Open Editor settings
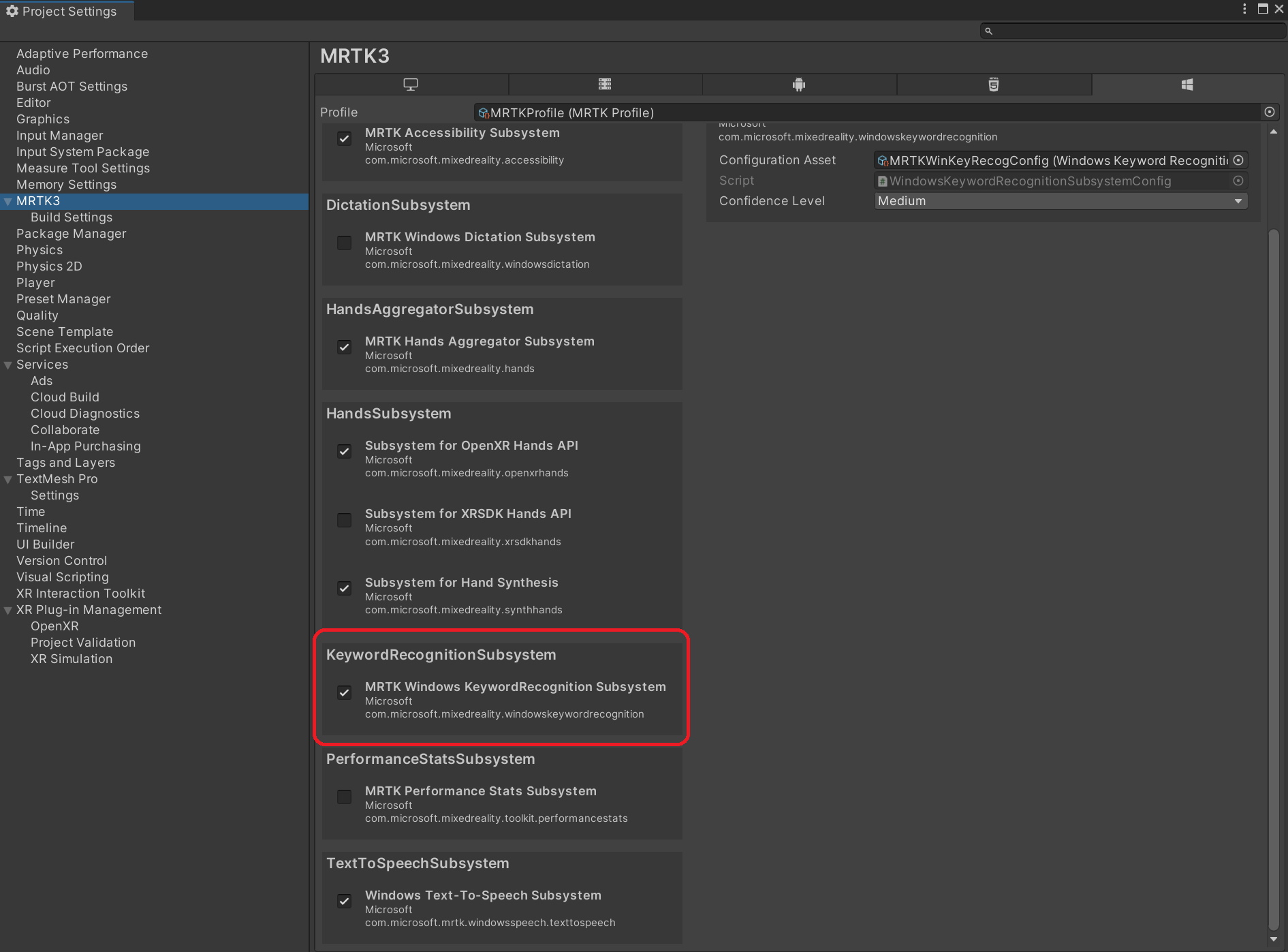This screenshot has width=1288, height=952. [33, 103]
